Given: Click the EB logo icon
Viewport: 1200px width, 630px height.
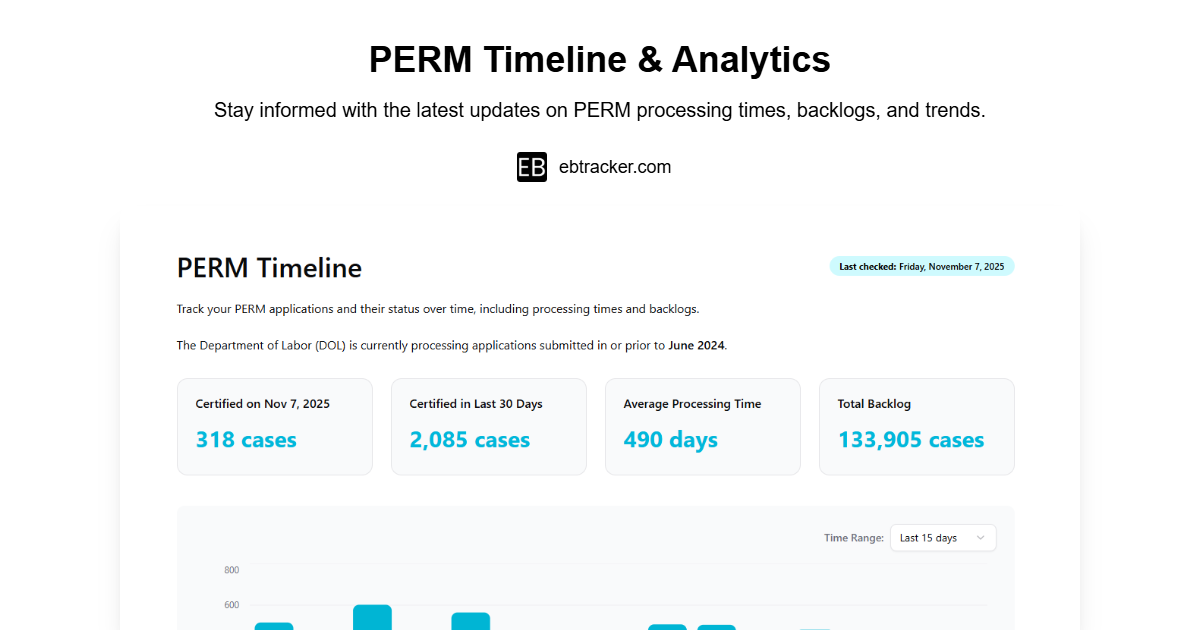Looking at the screenshot, I should click(531, 167).
